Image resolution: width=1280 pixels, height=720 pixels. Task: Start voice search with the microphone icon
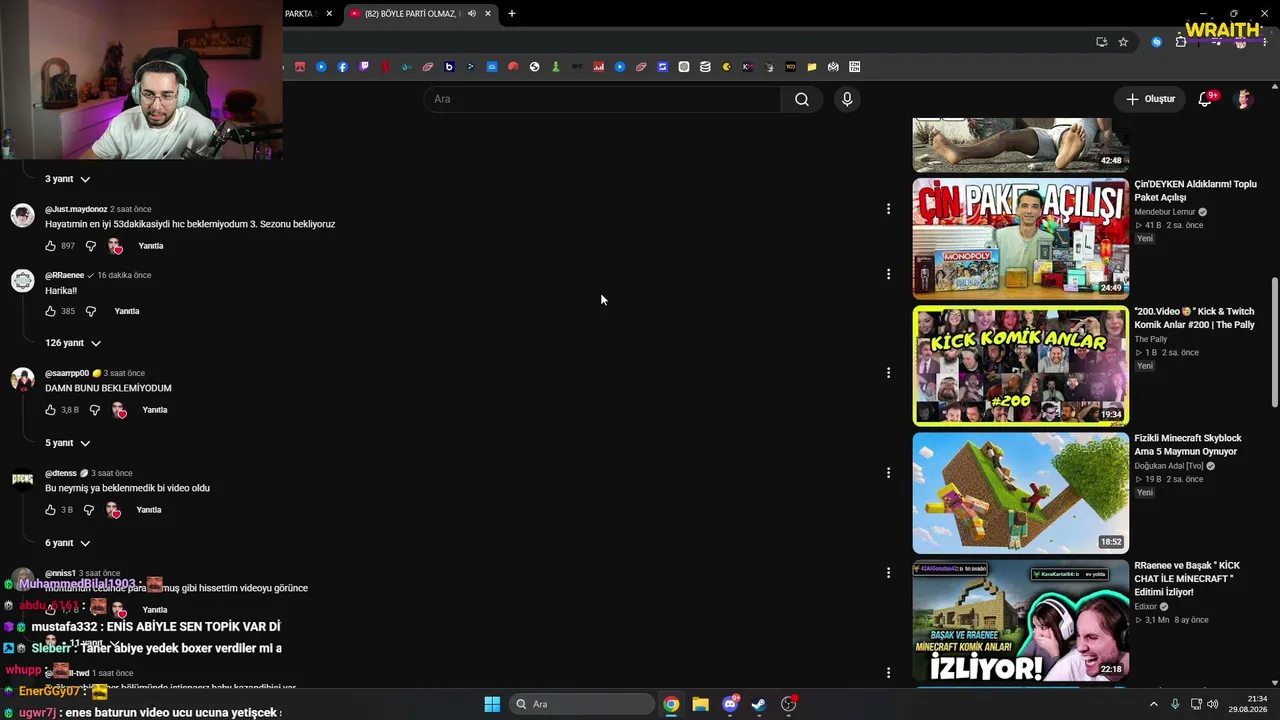point(847,99)
